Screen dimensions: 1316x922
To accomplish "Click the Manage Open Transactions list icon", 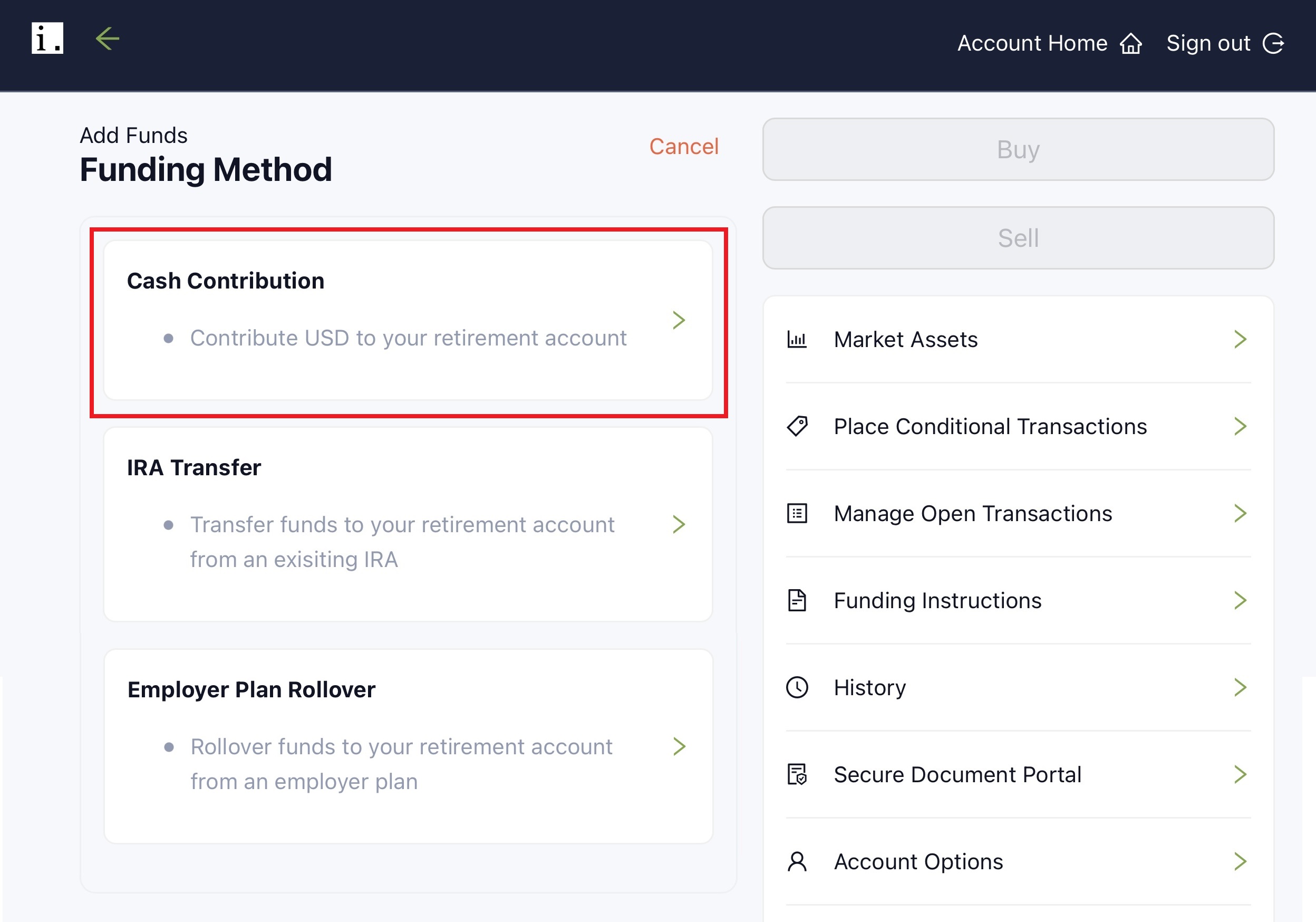I will click(797, 514).
